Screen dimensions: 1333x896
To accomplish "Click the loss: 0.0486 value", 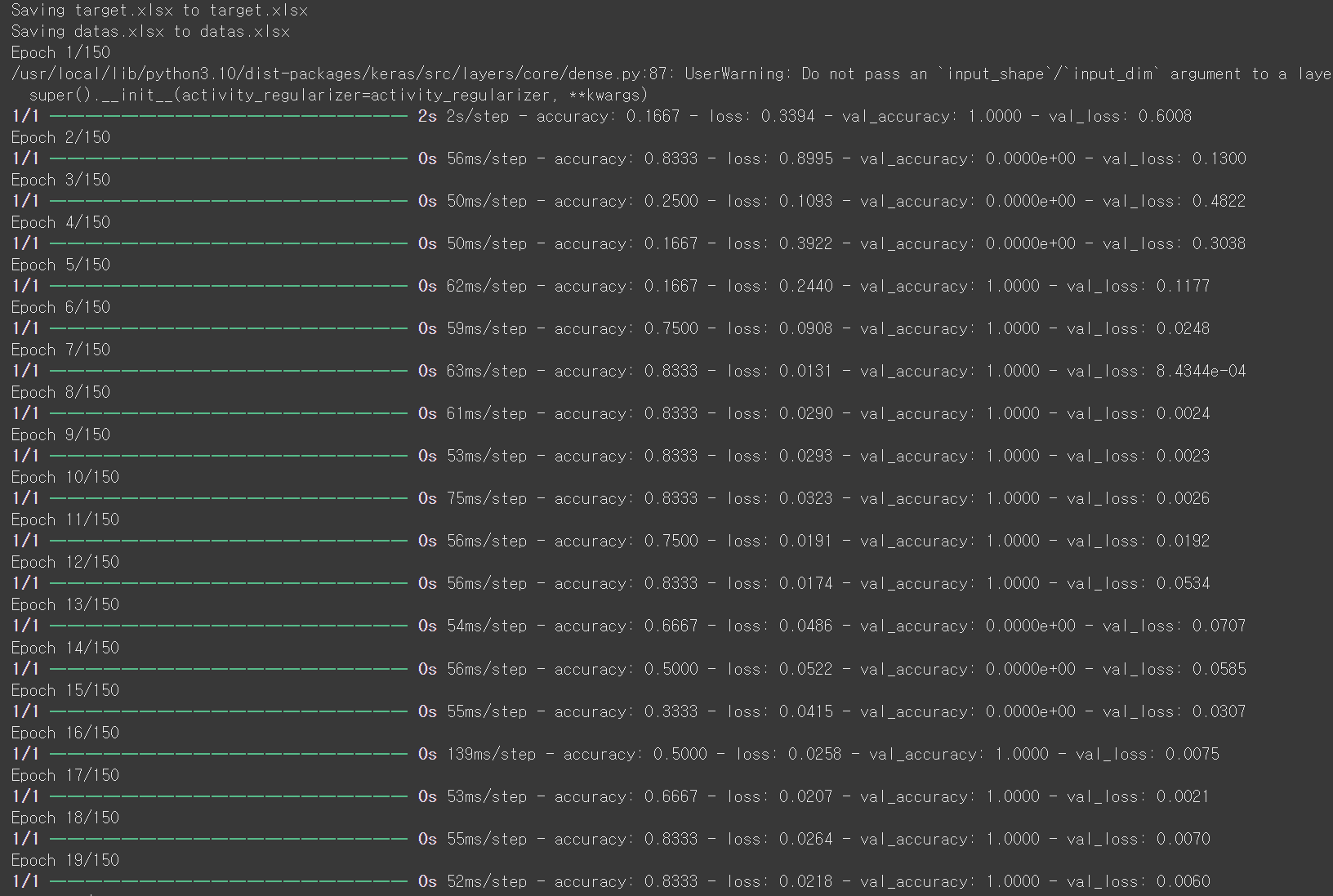I will 780,626.
